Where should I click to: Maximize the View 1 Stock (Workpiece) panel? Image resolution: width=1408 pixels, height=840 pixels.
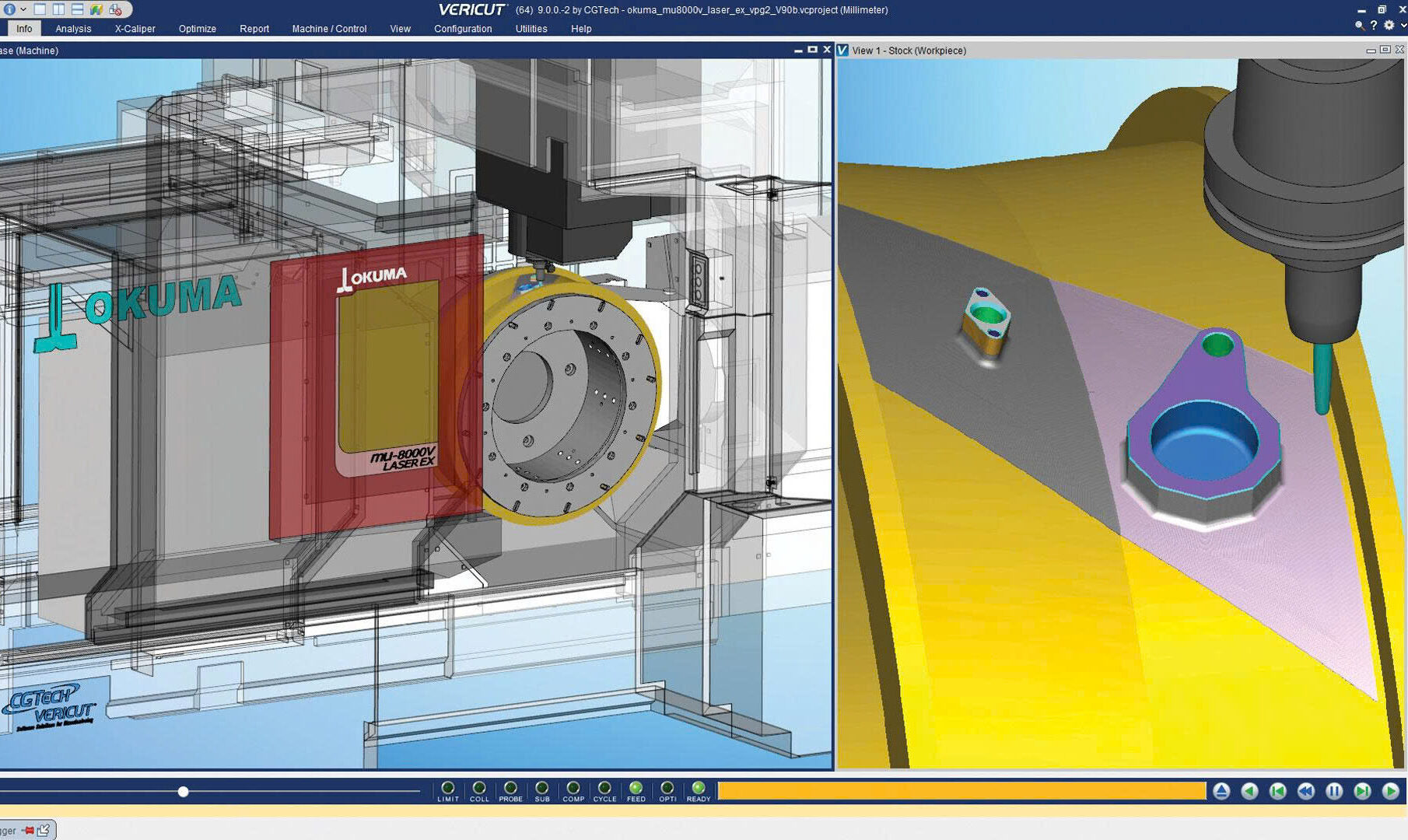pyautogui.click(x=1385, y=50)
